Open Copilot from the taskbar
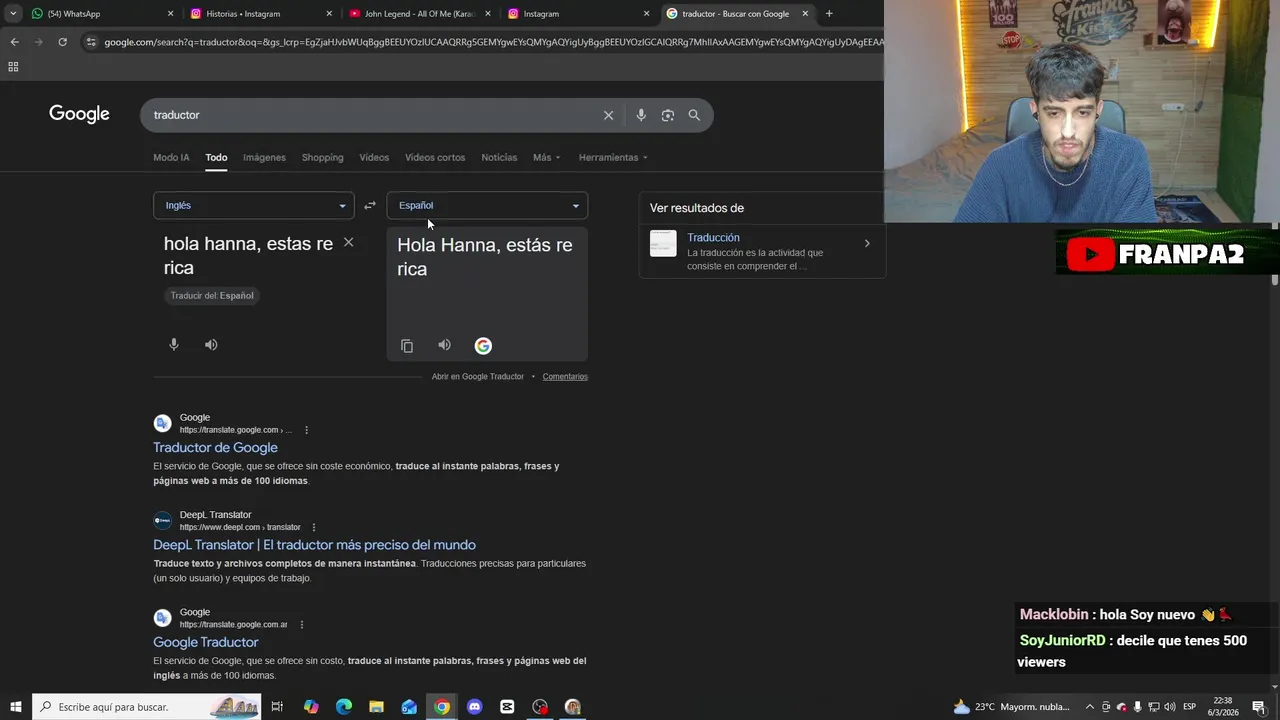This screenshot has height=720, width=1280. (x=311, y=707)
